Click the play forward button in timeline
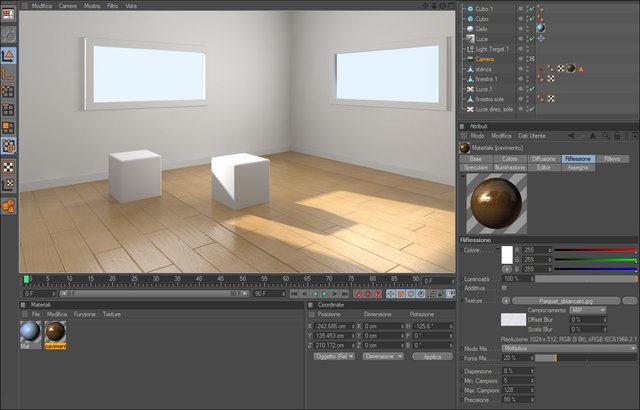Viewport: 640px width, 410px height. click(x=324, y=294)
